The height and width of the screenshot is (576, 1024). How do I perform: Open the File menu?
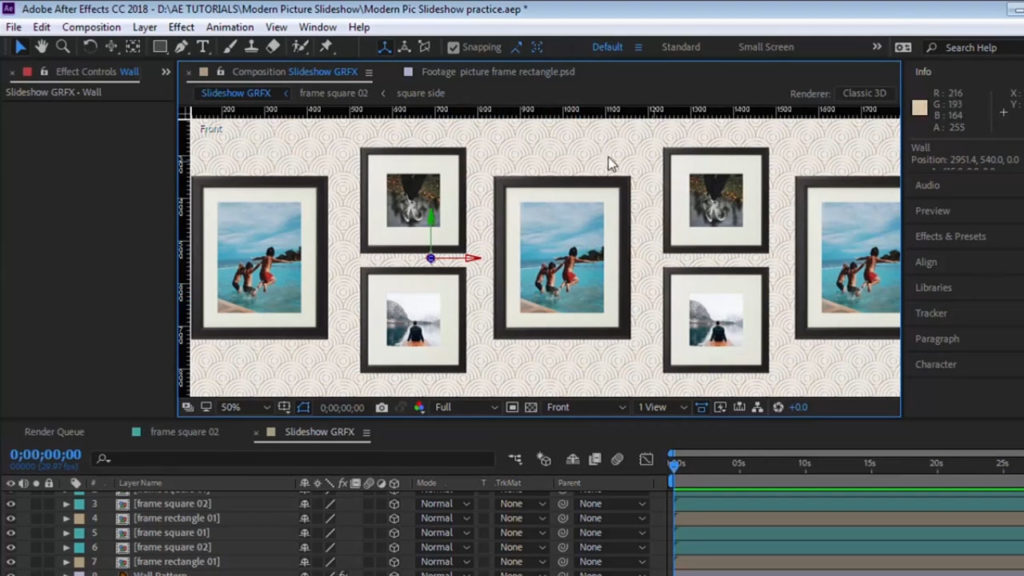pyautogui.click(x=13, y=27)
